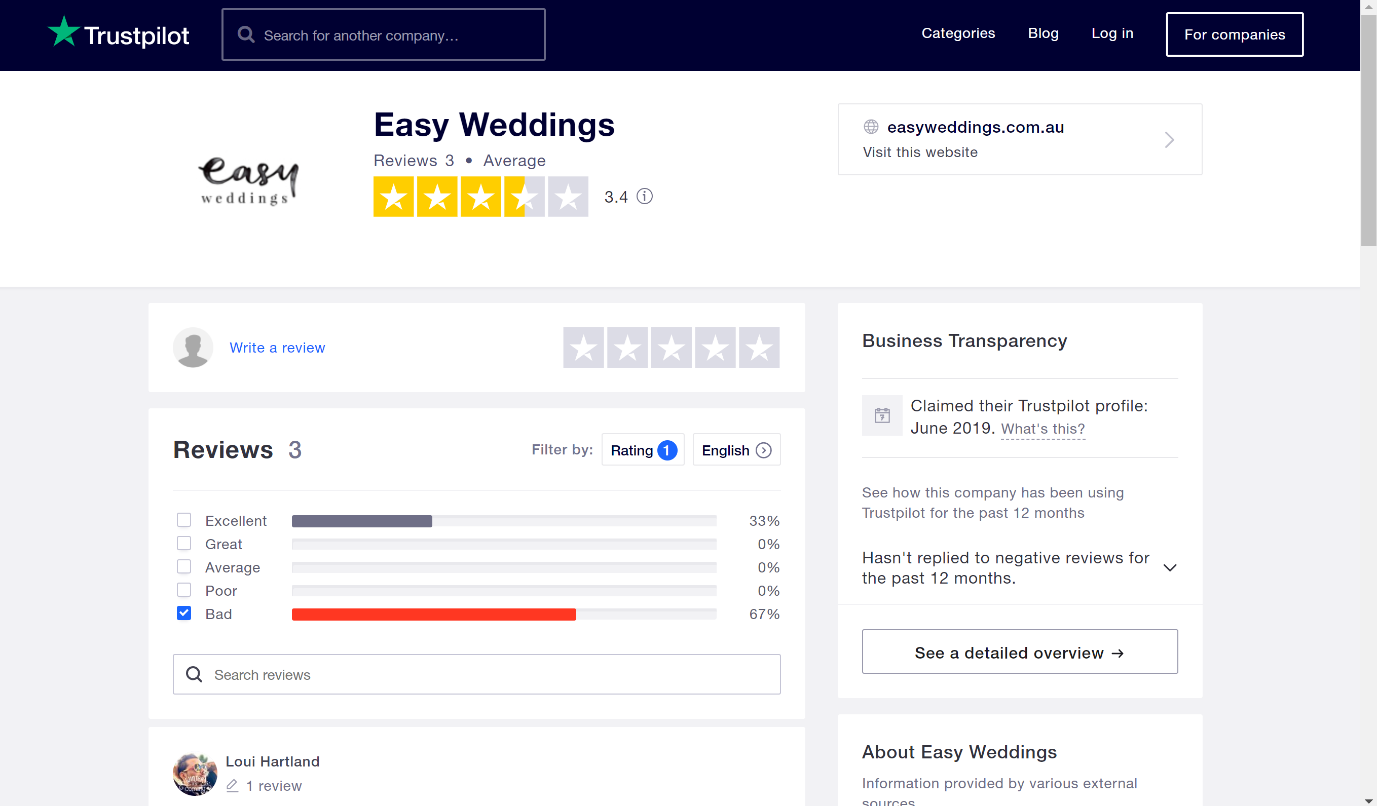Click the magnifier icon in company search
Screen dimensions: 1377x806
coord(246,35)
